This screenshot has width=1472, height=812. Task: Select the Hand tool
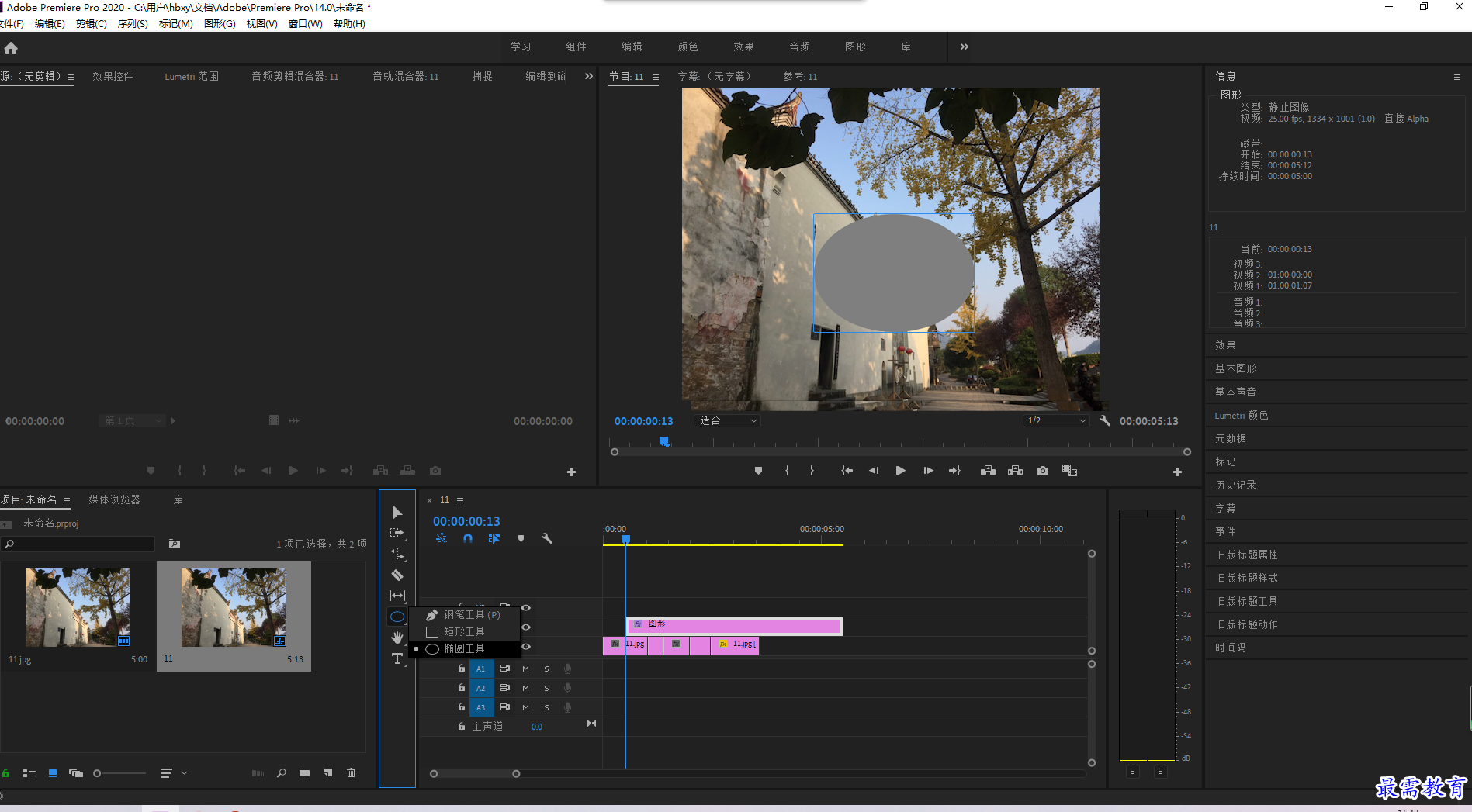click(x=397, y=637)
